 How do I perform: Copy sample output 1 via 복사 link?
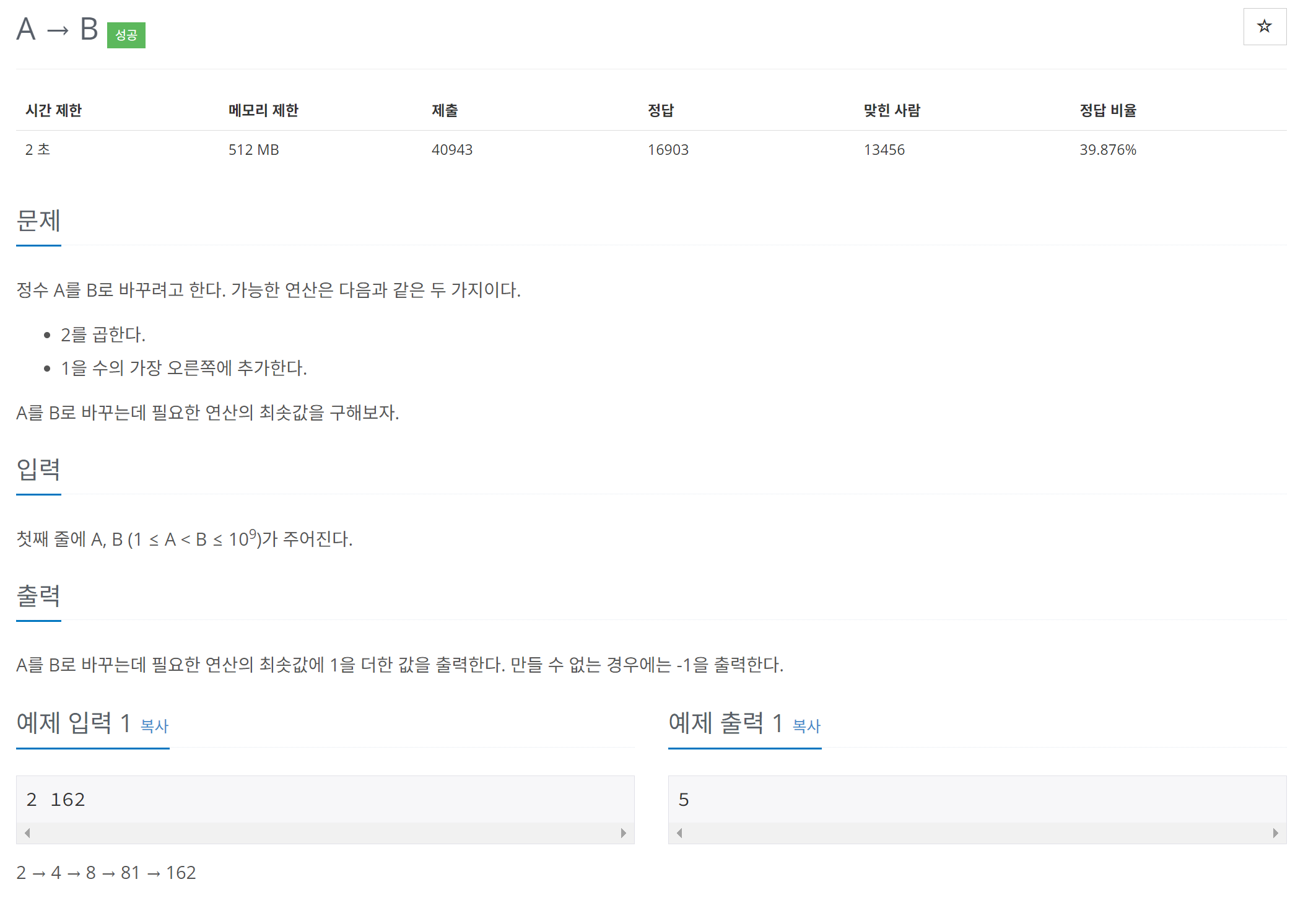click(x=806, y=725)
